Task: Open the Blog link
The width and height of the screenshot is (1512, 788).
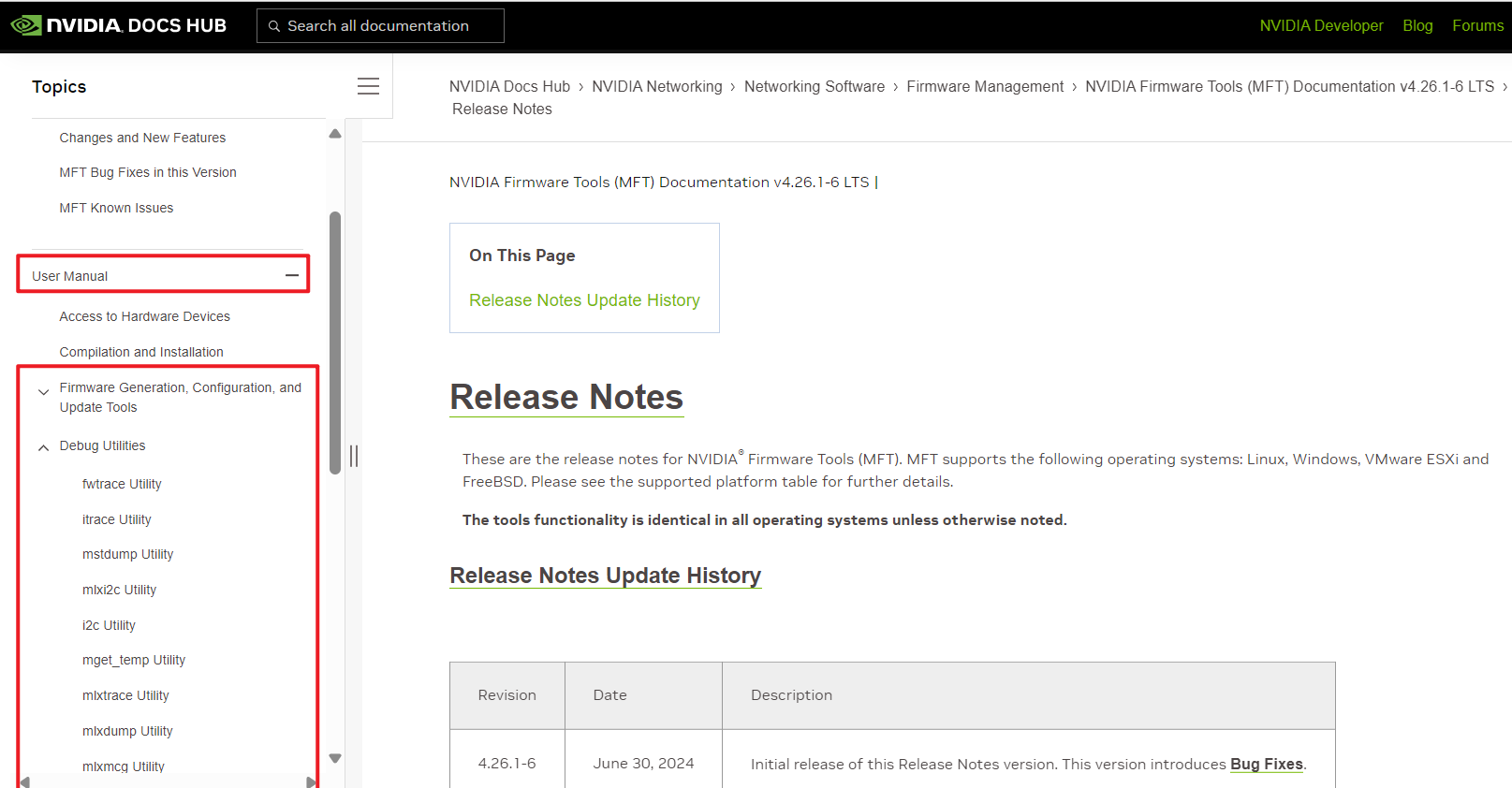Action: click(1417, 25)
